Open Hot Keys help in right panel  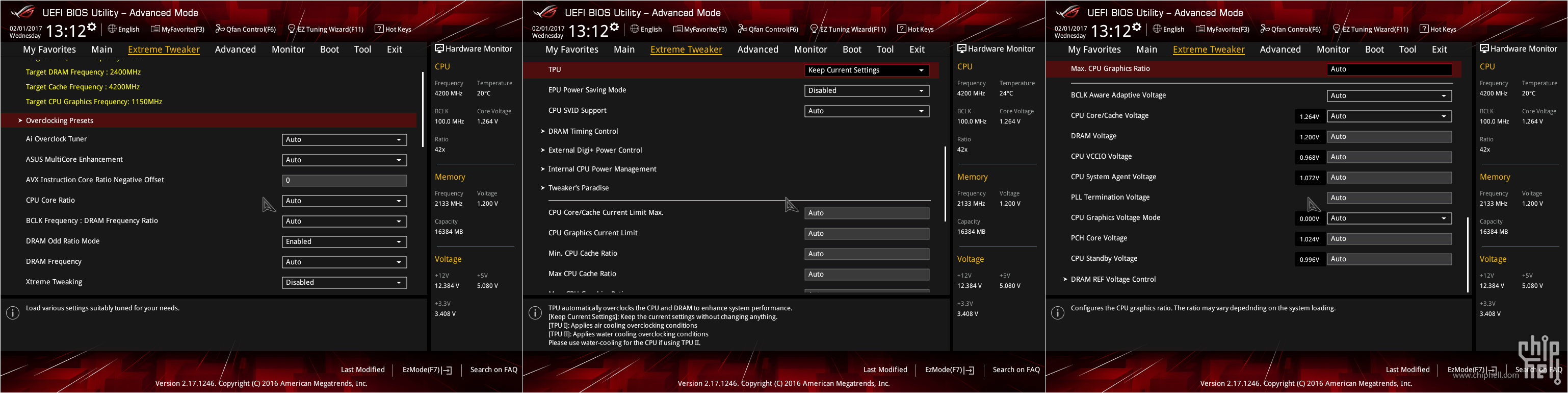coord(1439,29)
